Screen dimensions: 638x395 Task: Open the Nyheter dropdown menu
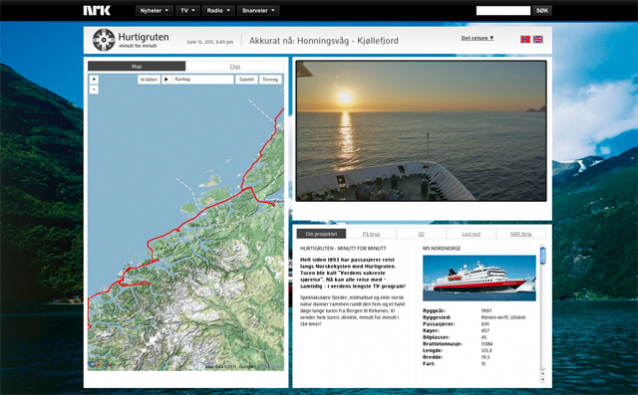tap(154, 11)
